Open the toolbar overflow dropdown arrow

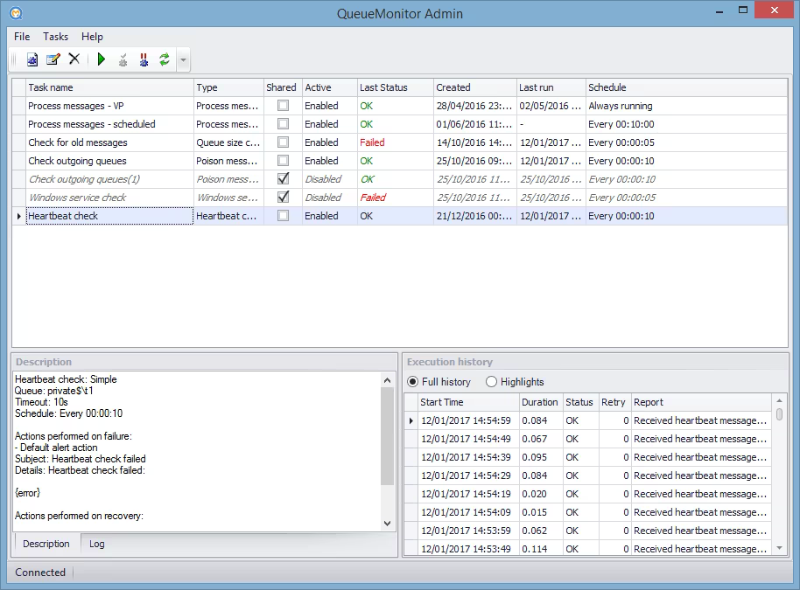[183, 60]
